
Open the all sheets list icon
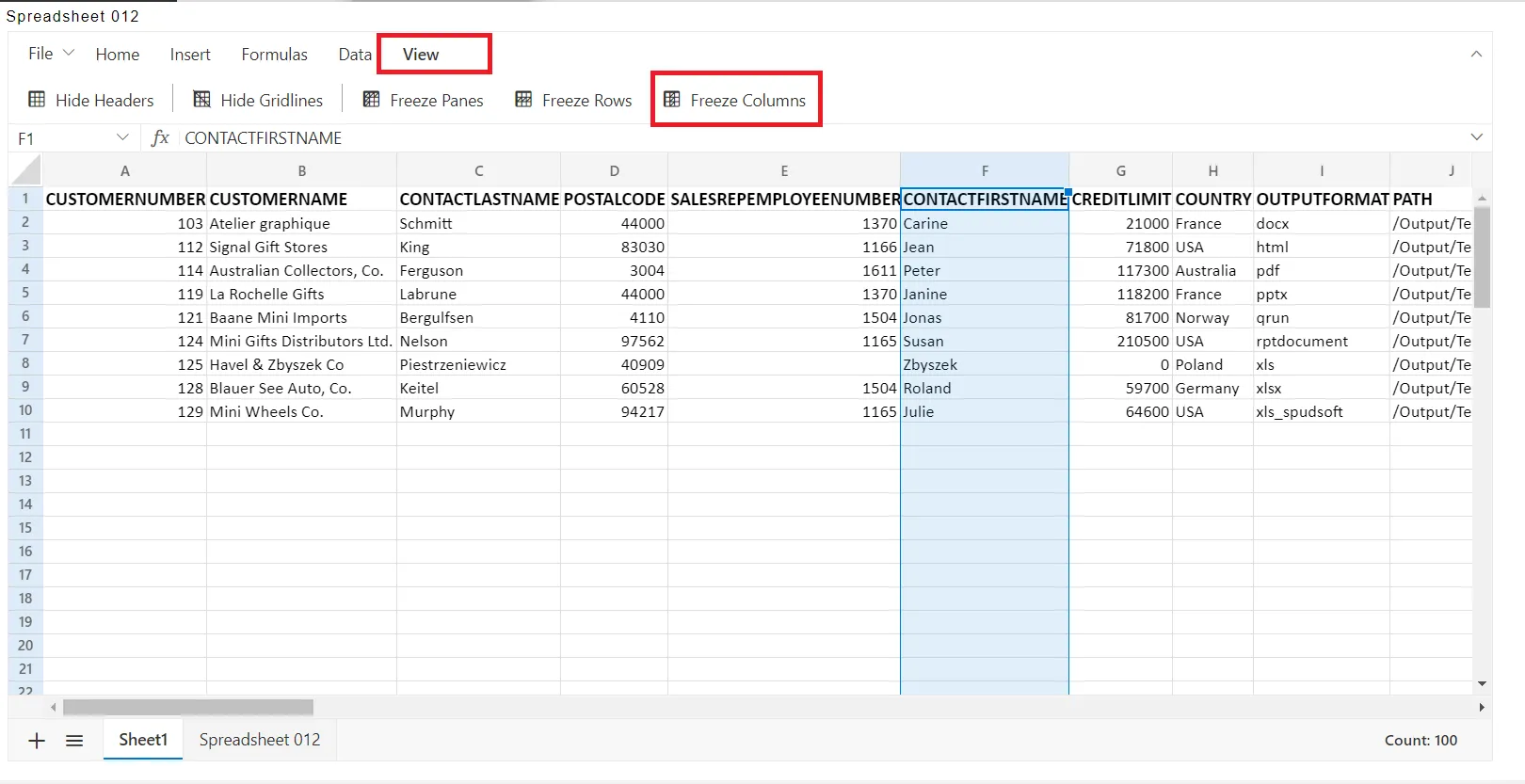(x=74, y=741)
